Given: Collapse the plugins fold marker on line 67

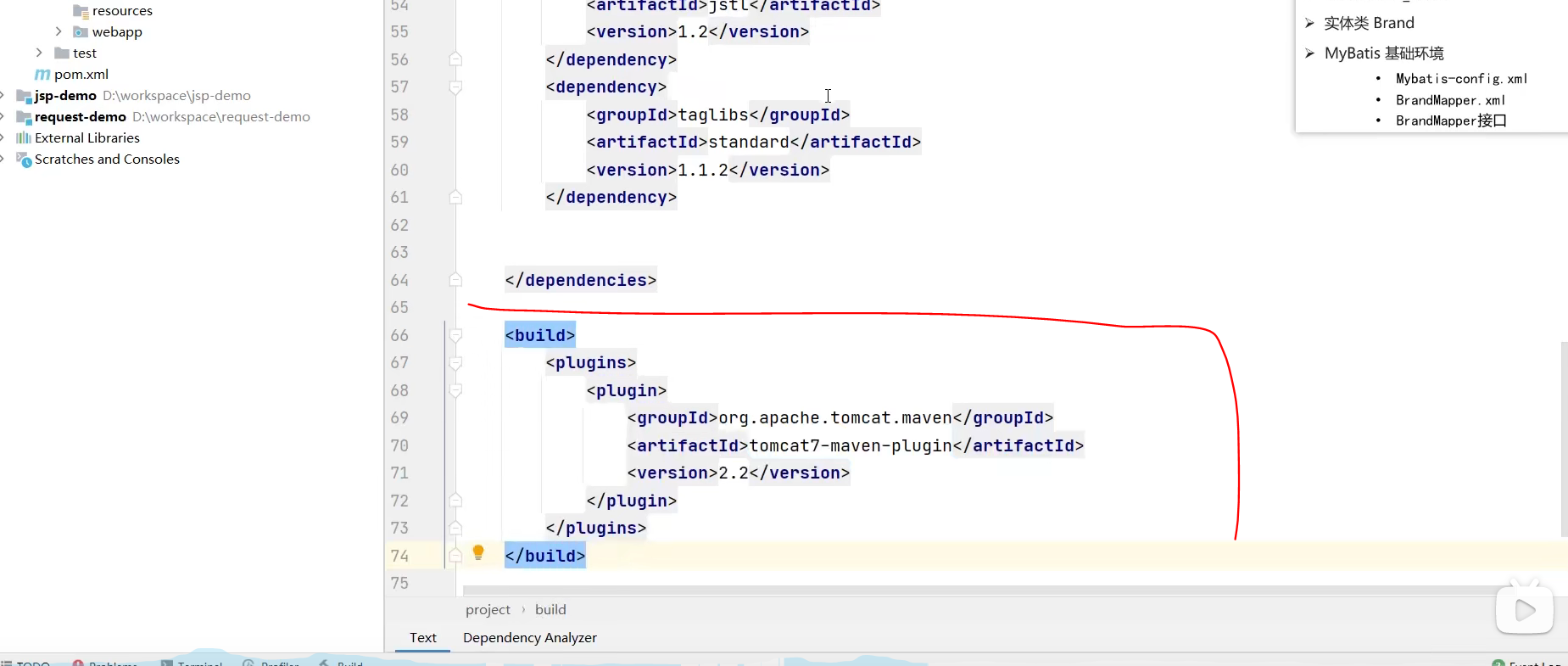Looking at the screenshot, I should tap(455, 363).
